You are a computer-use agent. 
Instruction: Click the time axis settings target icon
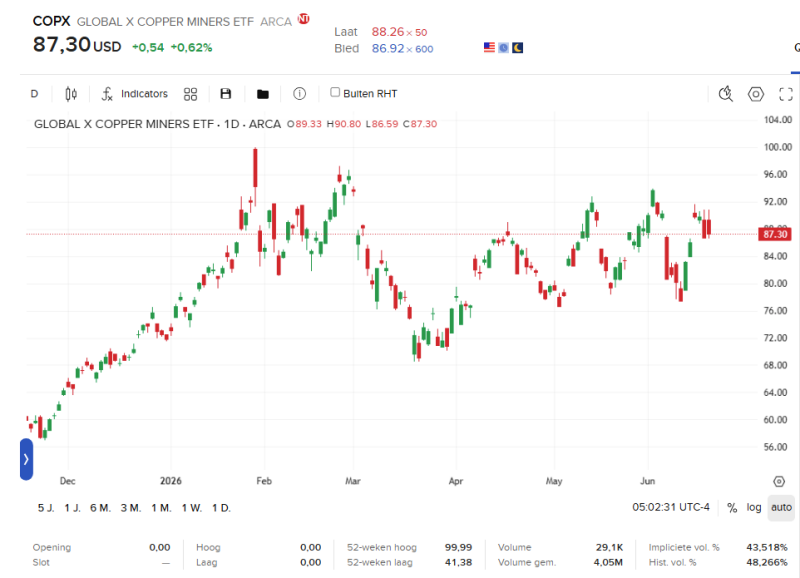tap(779, 482)
